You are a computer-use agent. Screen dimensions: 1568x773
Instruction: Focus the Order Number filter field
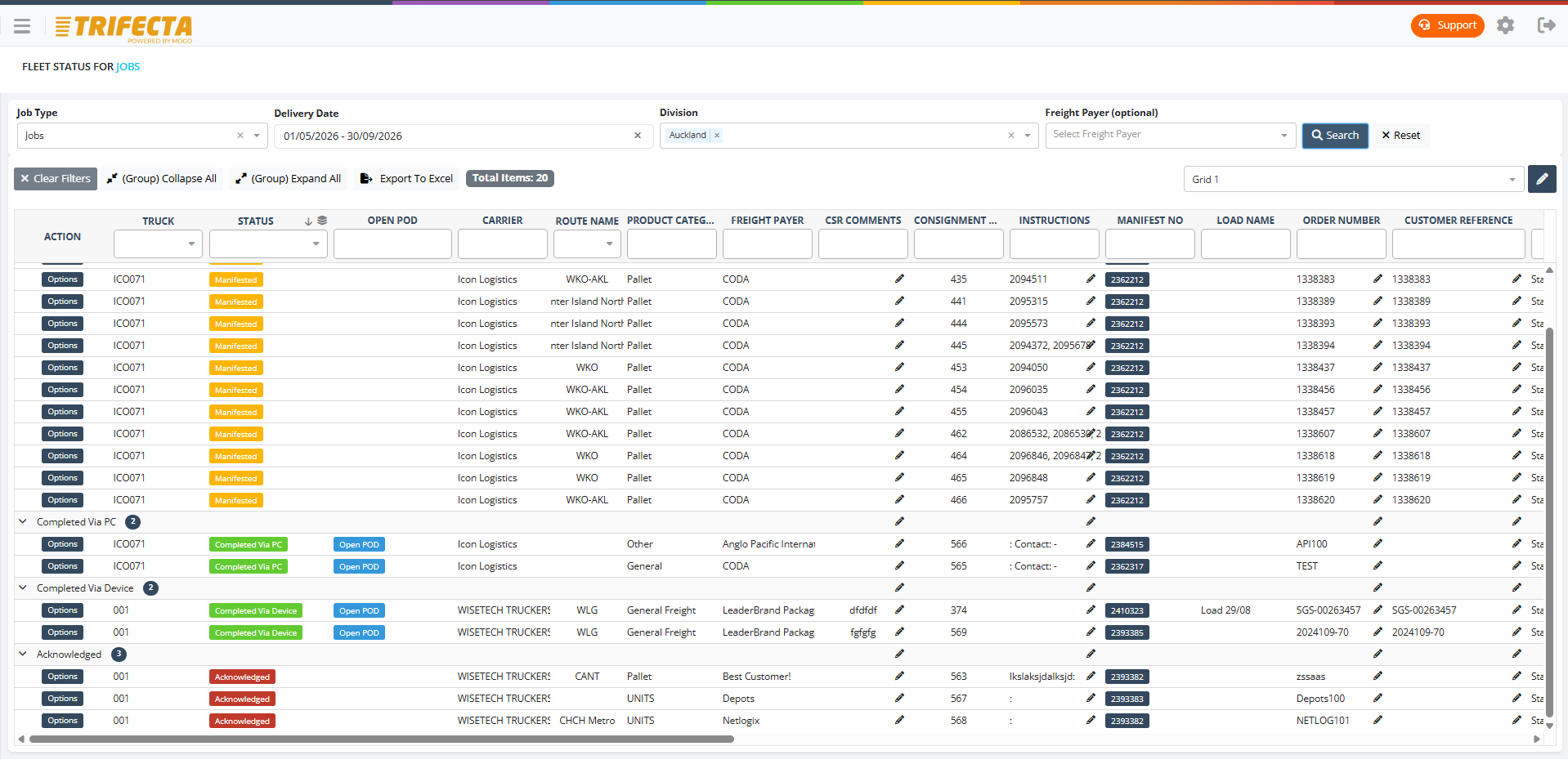1342,244
